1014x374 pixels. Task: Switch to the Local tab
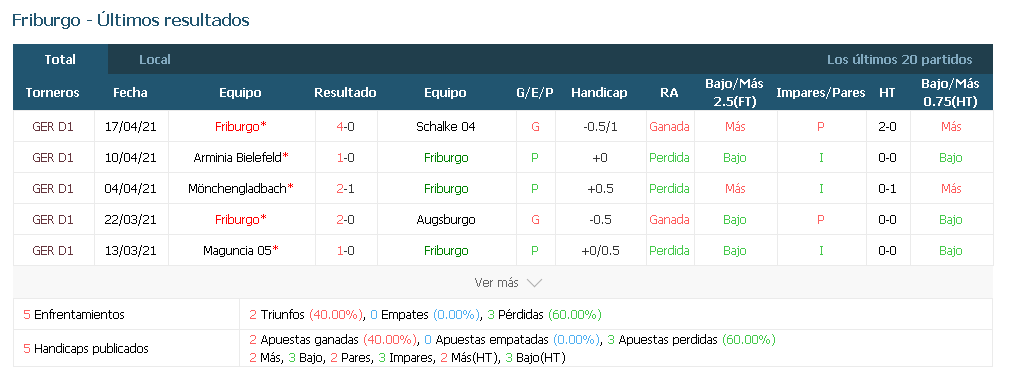click(x=155, y=60)
